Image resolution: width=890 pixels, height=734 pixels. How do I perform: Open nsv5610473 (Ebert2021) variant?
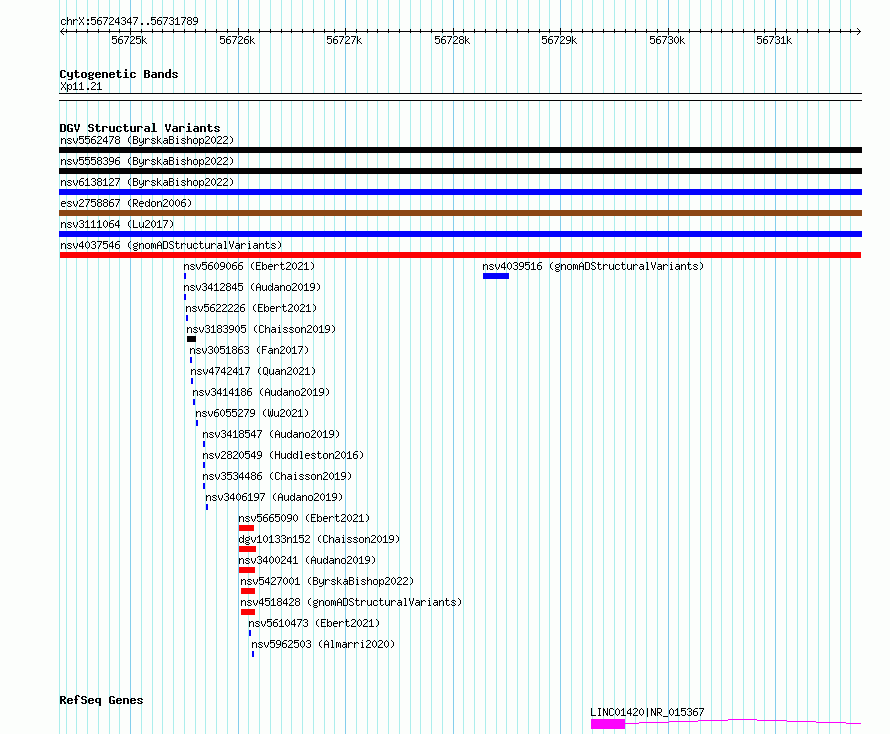click(x=314, y=623)
